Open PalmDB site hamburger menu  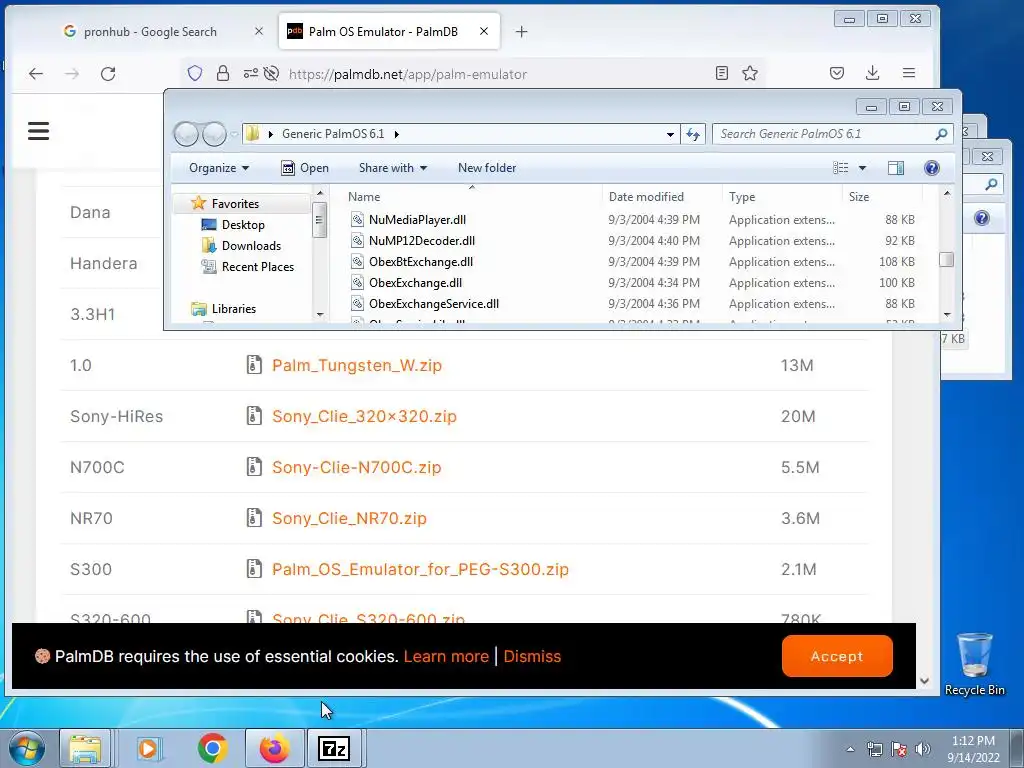39,131
